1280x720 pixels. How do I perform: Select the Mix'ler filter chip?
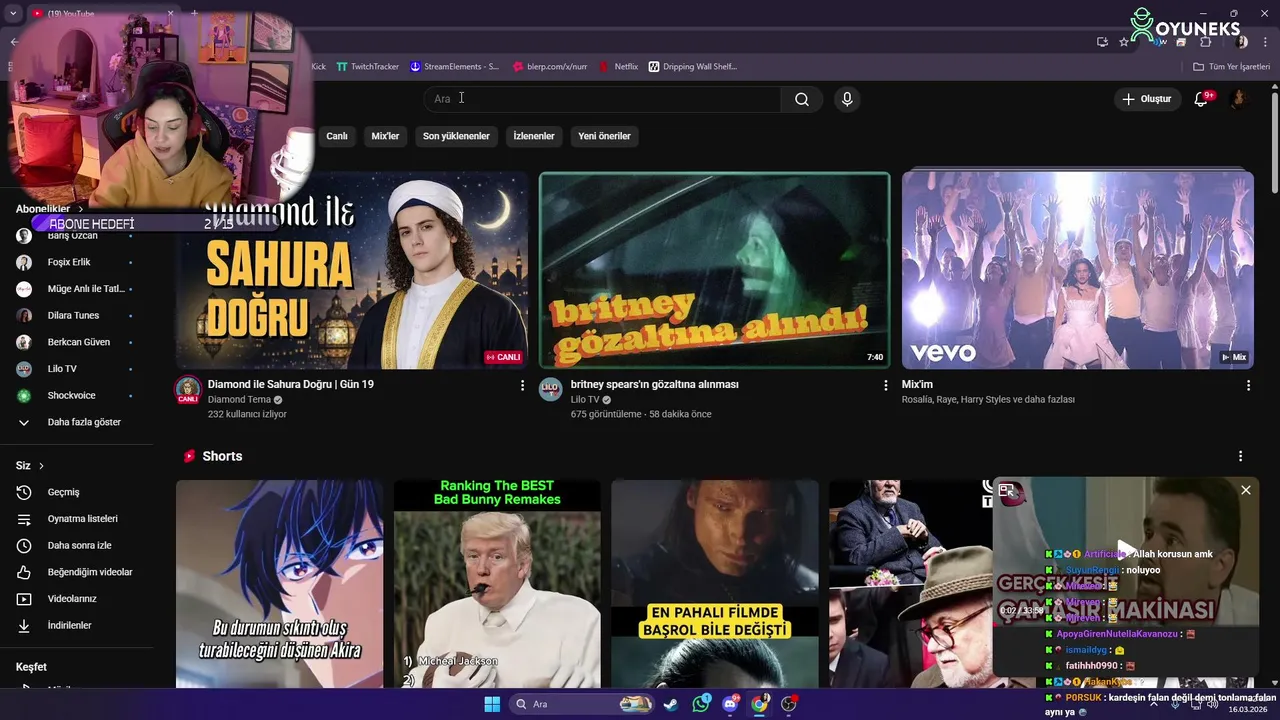pos(385,136)
